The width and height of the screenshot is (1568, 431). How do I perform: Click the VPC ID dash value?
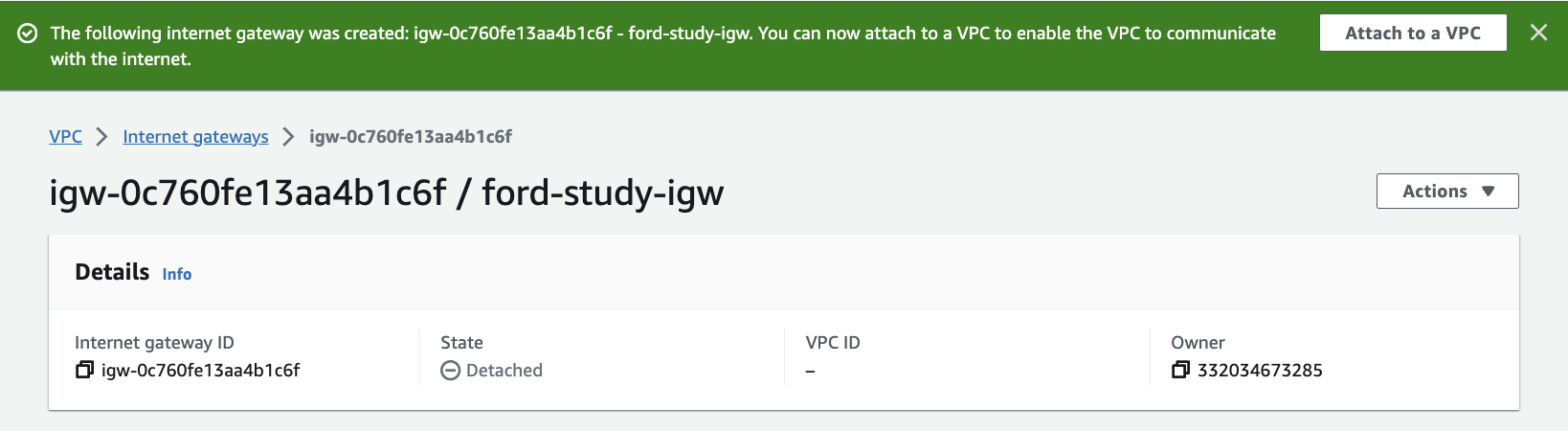point(811,371)
